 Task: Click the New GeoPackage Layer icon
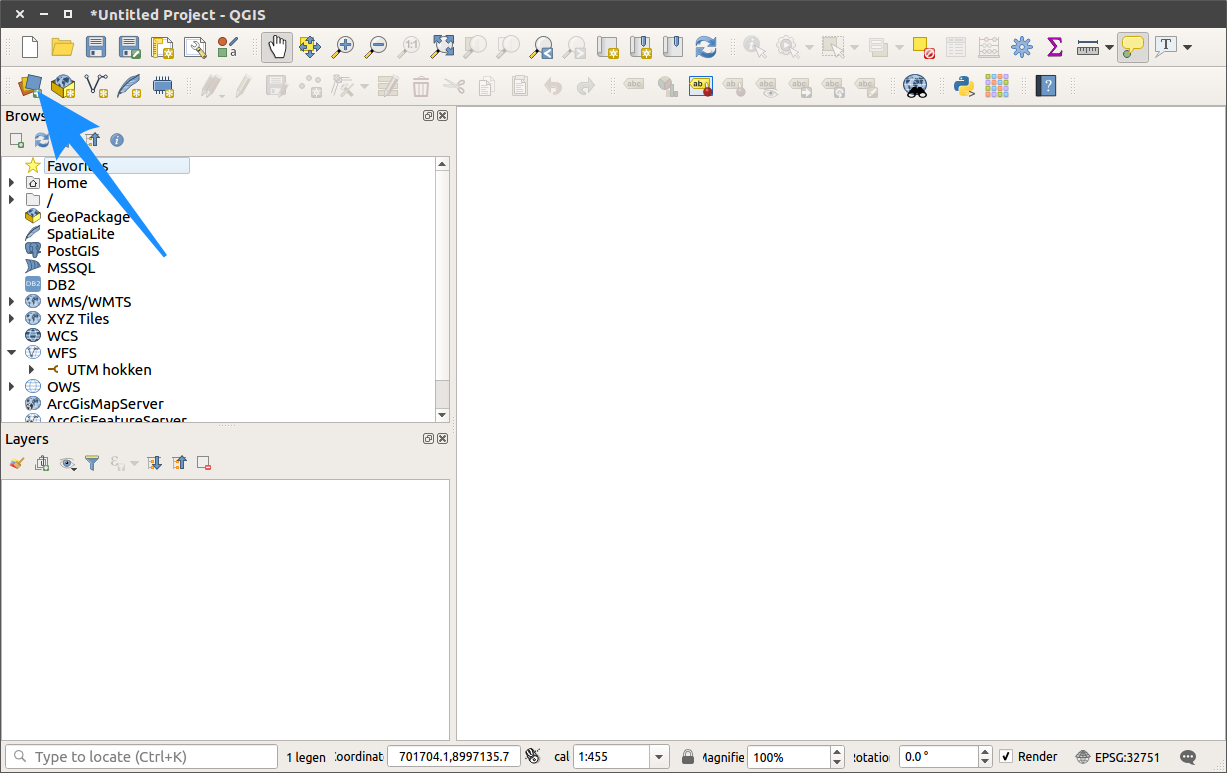(x=63, y=85)
